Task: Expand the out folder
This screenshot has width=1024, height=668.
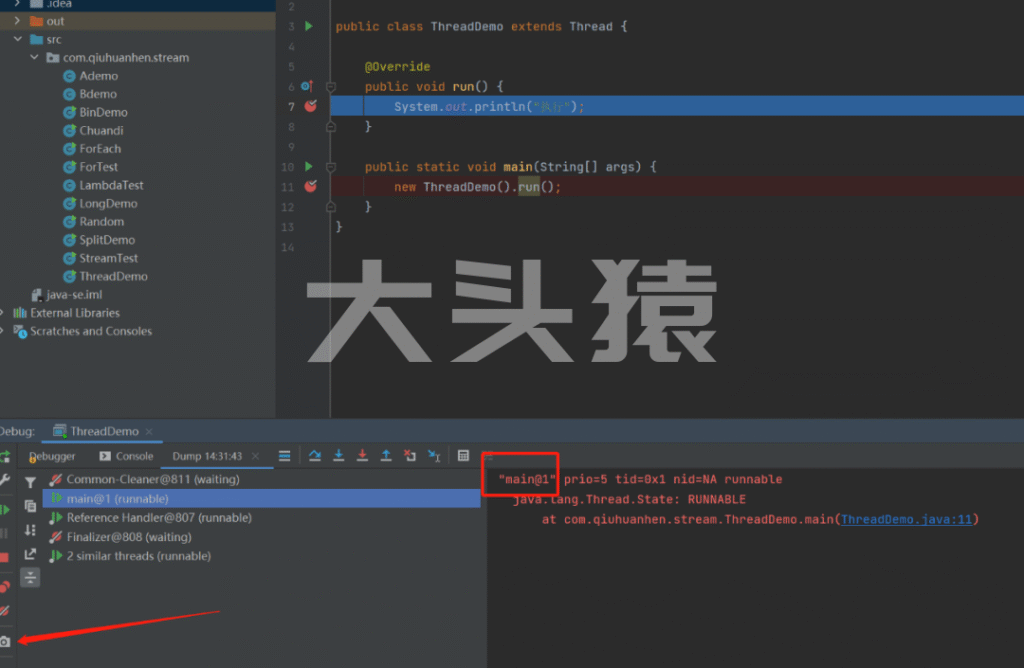Action: point(19,21)
